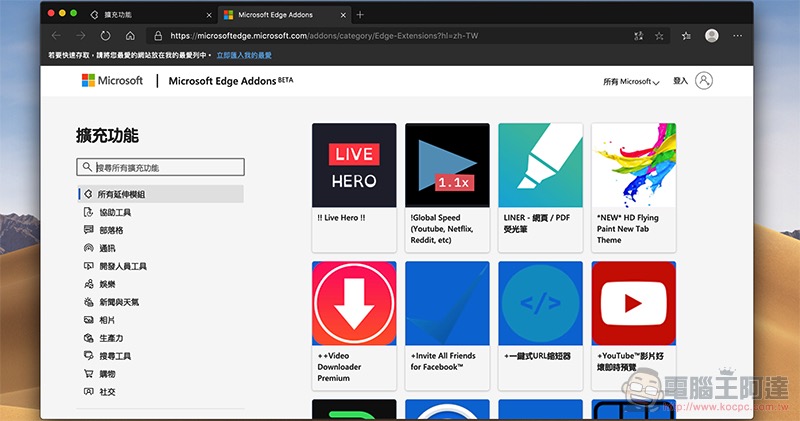Select the 開發人員工具 category

click(x=121, y=266)
